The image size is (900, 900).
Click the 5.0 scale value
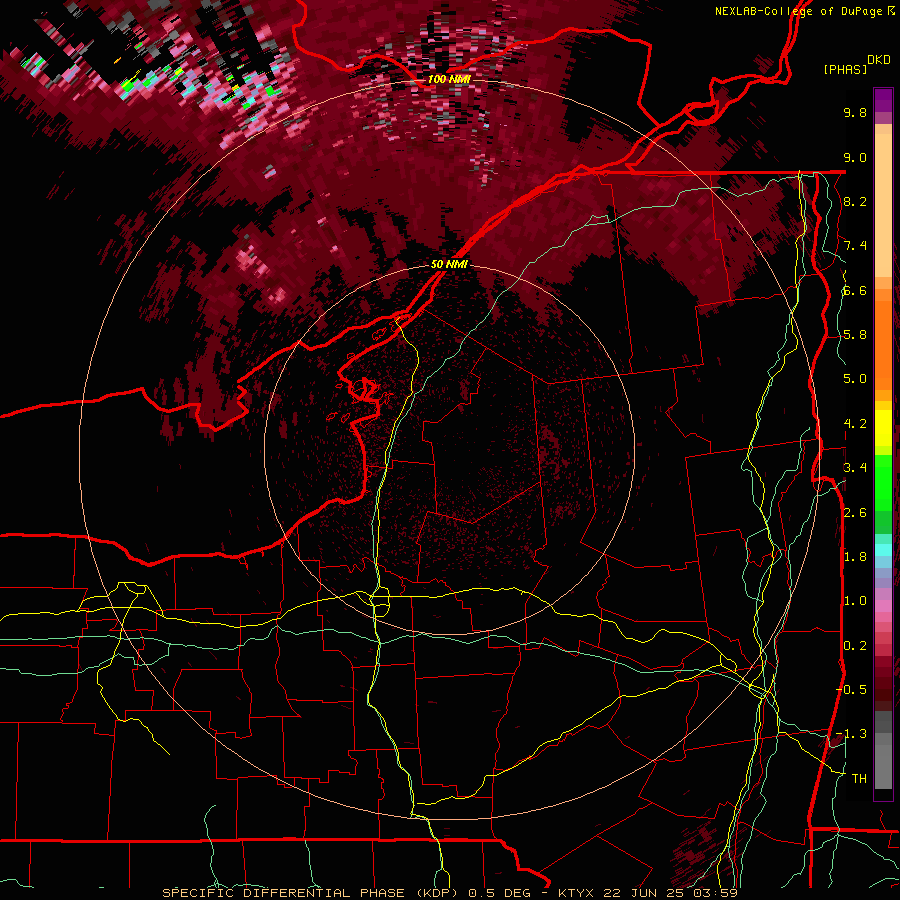pyautogui.click(x=855, y=379)
